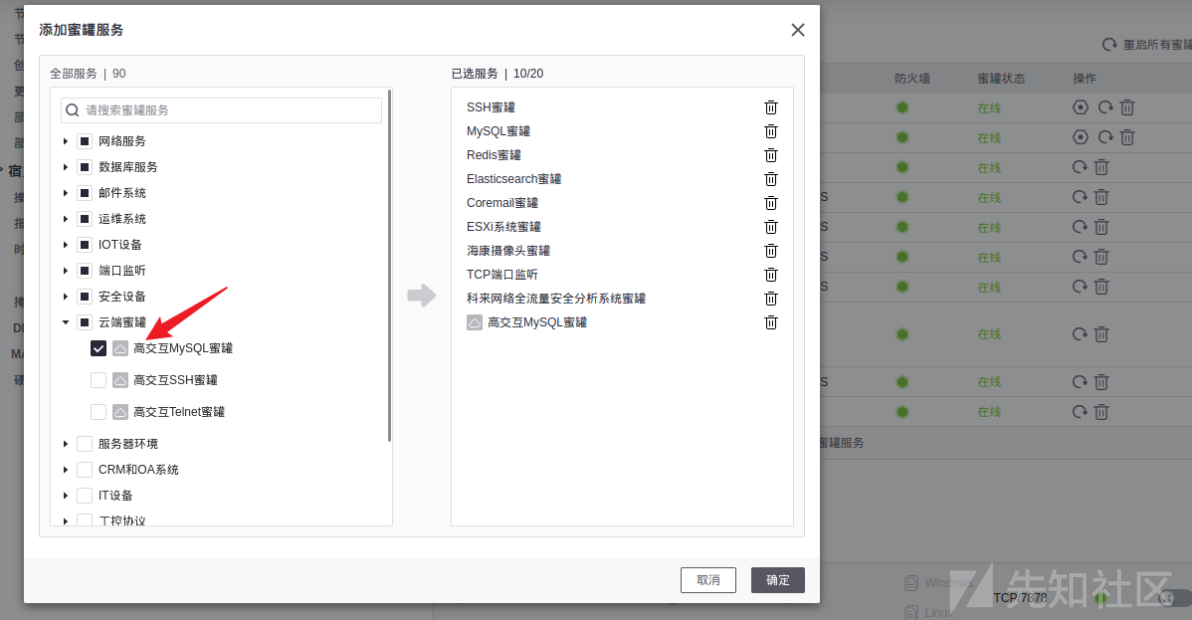Delete Coremail蜜罐 entry
The height and width of the screenshot is (620, 1192).
tap(771, 203)
